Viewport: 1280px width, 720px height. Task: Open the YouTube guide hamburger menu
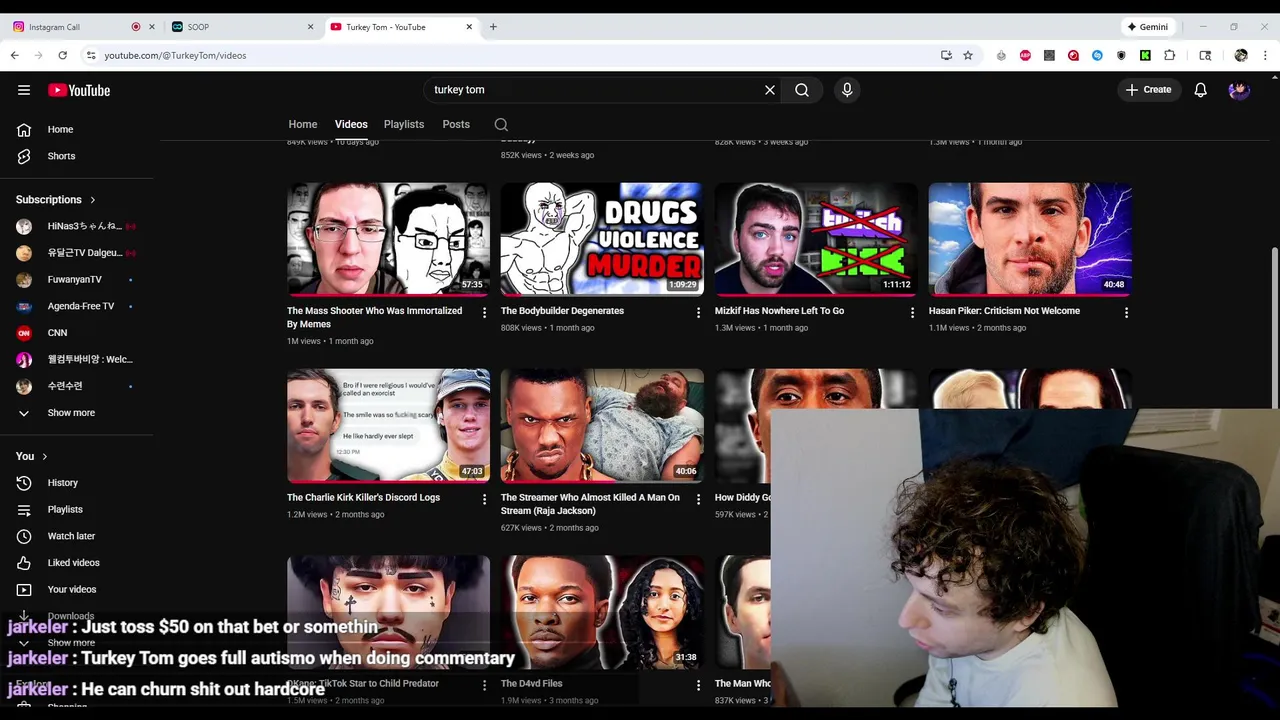[x=24, y=90]
